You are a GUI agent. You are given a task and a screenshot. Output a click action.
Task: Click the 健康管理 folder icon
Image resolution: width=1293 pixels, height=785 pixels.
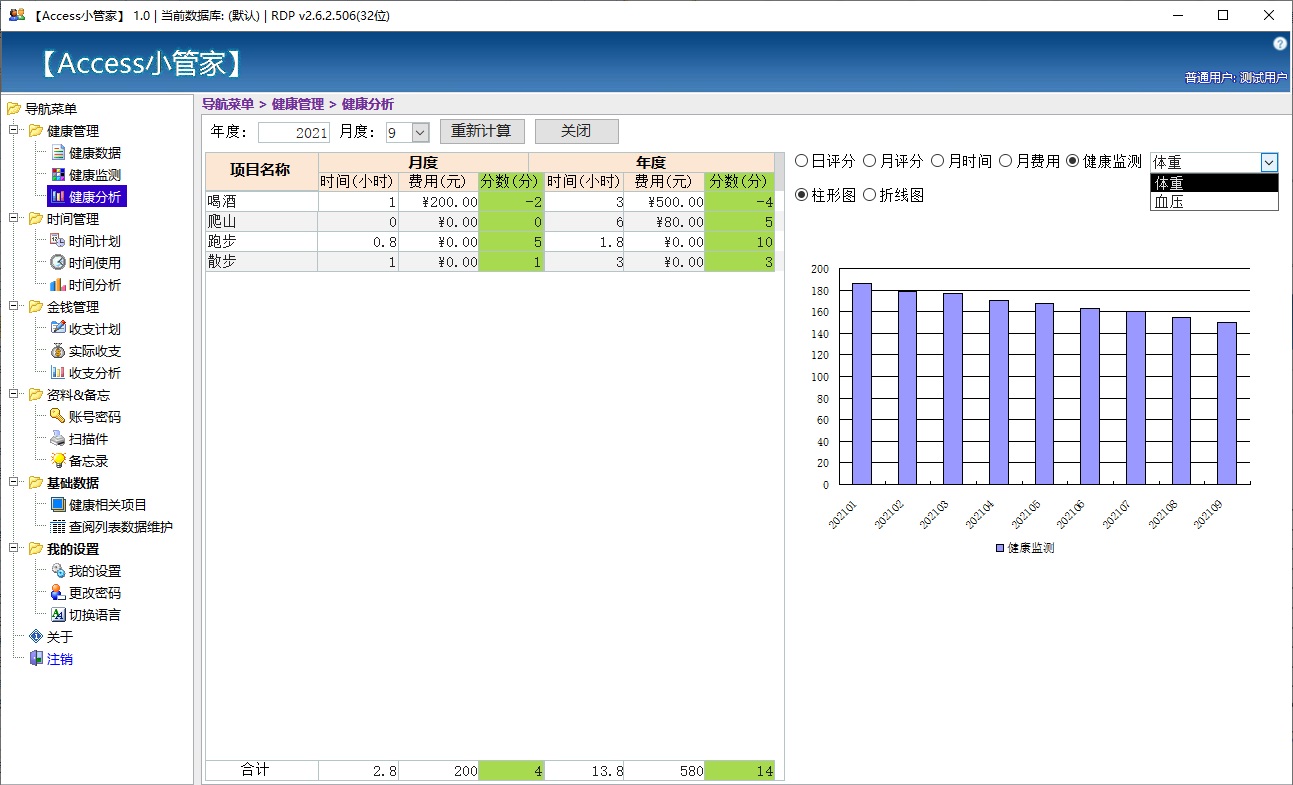click(x=36, y=131)
